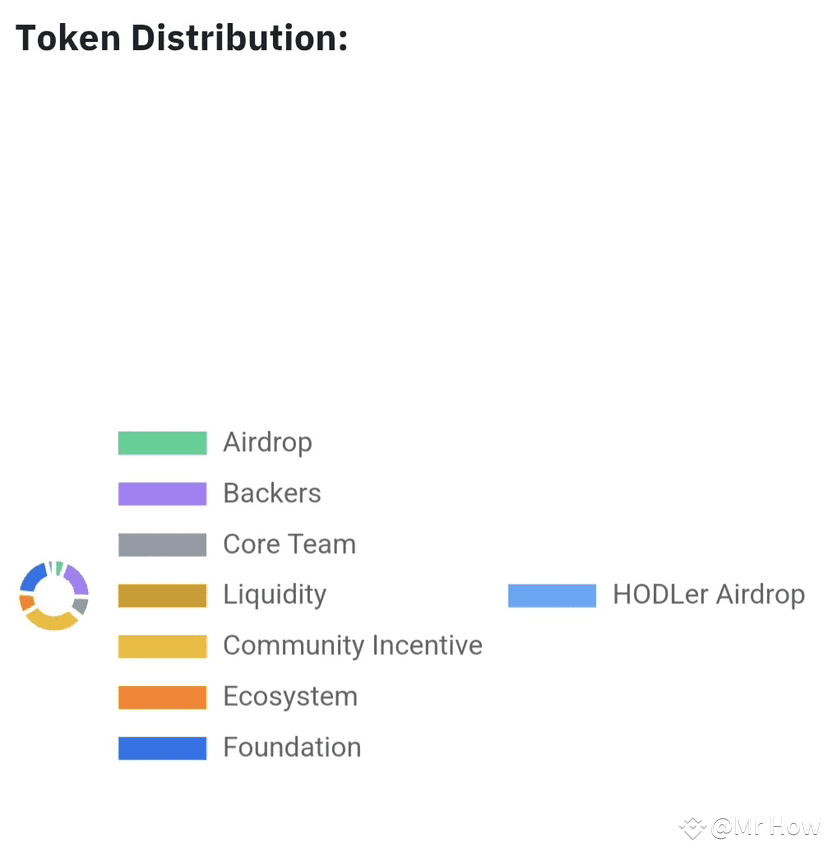Select the HODLer Airdrop legend text

click(x=708, y=595)
